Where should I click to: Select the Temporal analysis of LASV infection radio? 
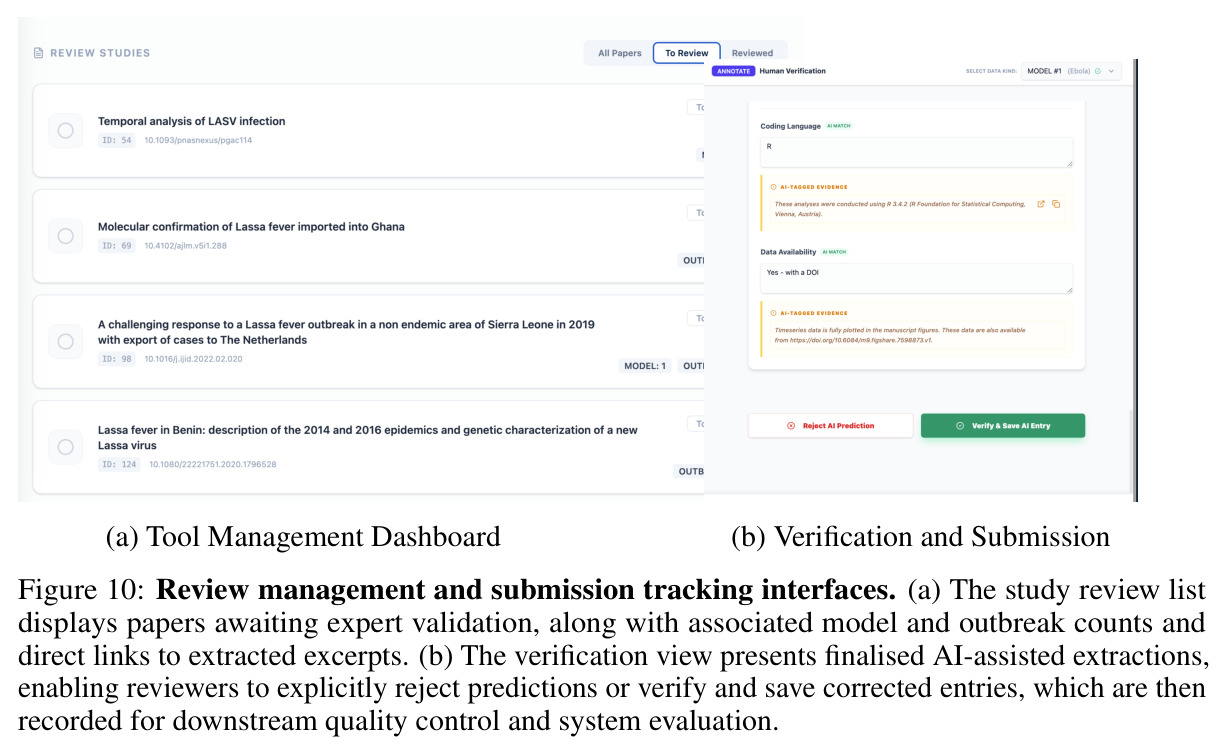coord(65,130)
